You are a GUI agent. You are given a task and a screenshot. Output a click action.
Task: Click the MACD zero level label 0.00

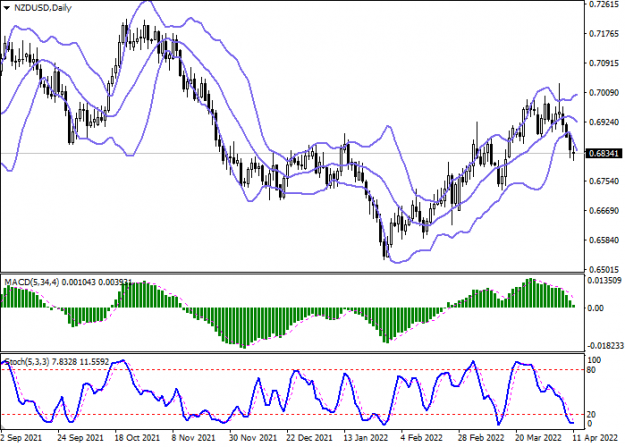click(x=596, y=308)
